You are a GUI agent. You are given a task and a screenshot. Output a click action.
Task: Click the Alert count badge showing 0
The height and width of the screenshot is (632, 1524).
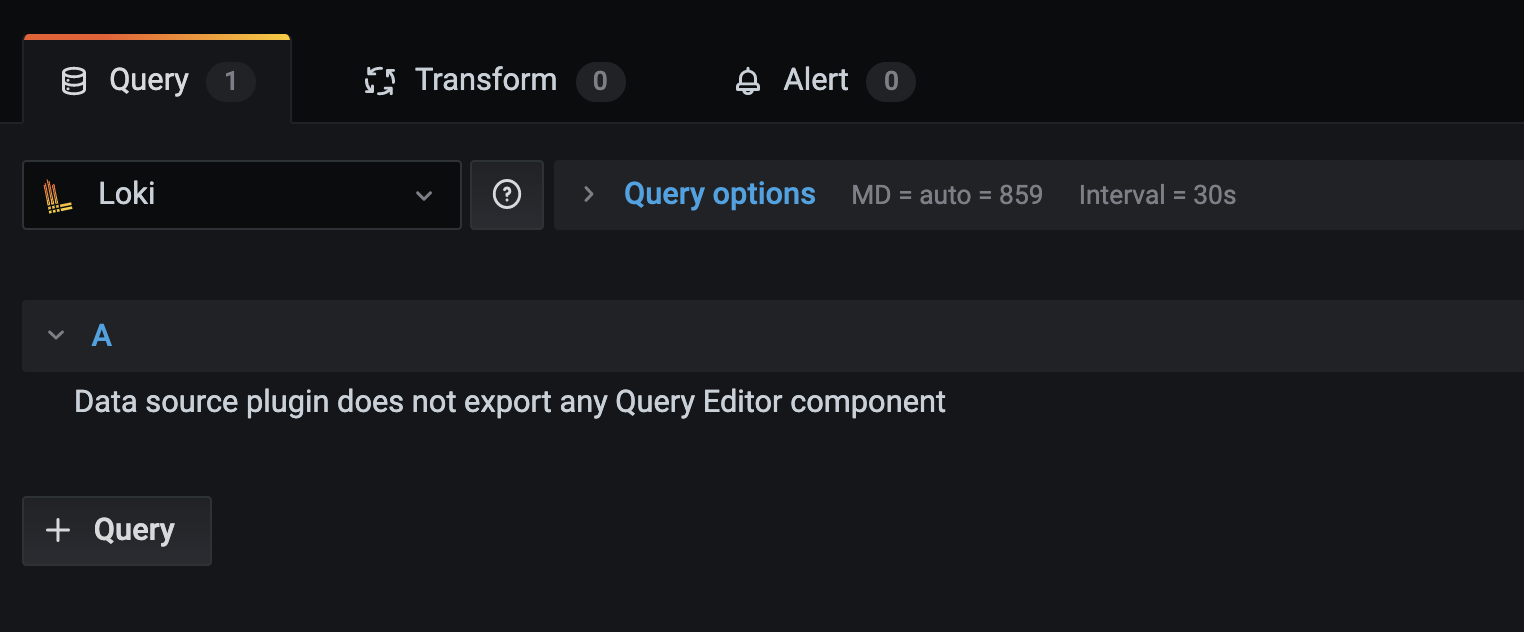click(x=891, y=82)
